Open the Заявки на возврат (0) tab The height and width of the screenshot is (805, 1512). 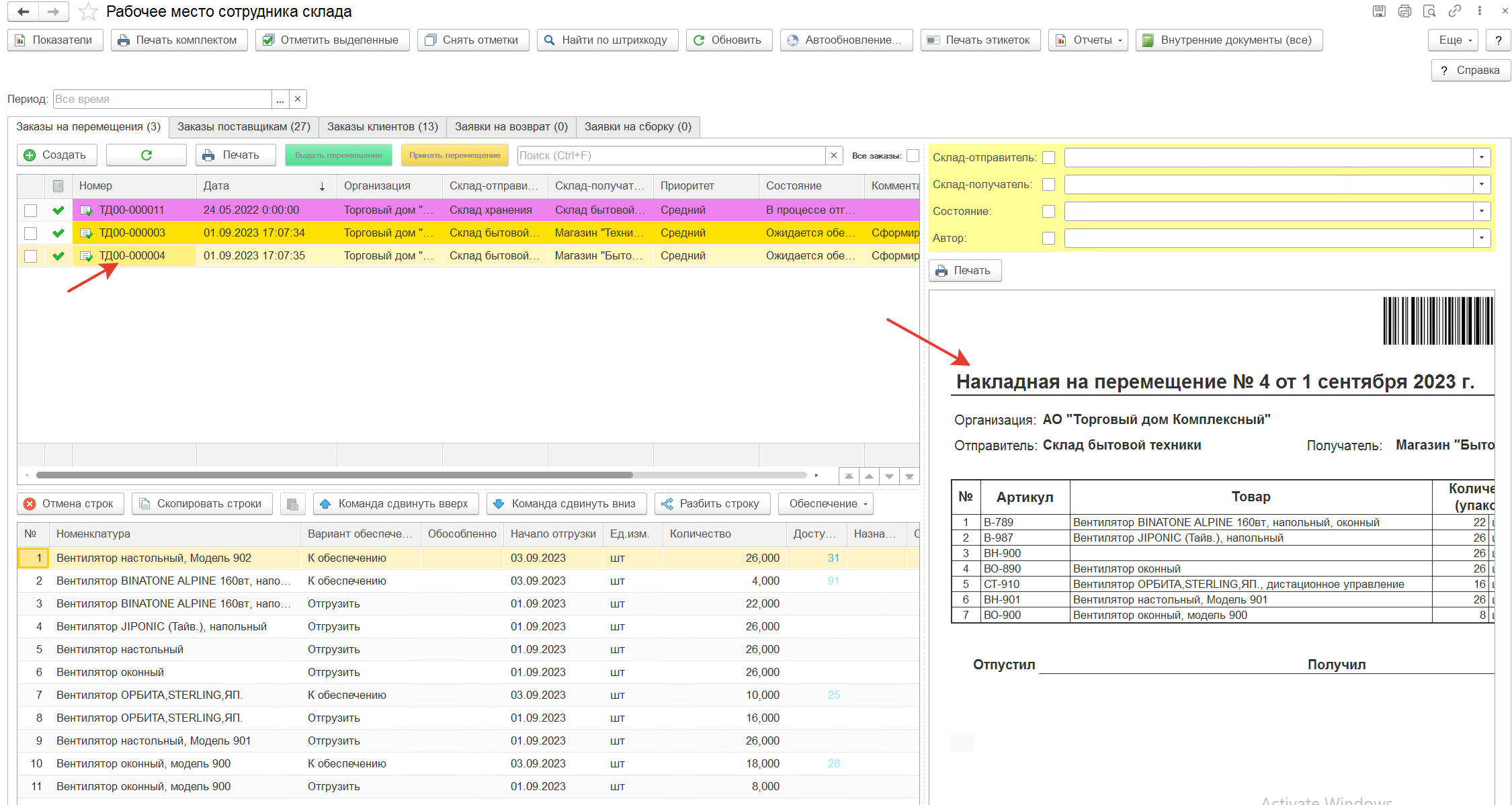coord(511,127)
